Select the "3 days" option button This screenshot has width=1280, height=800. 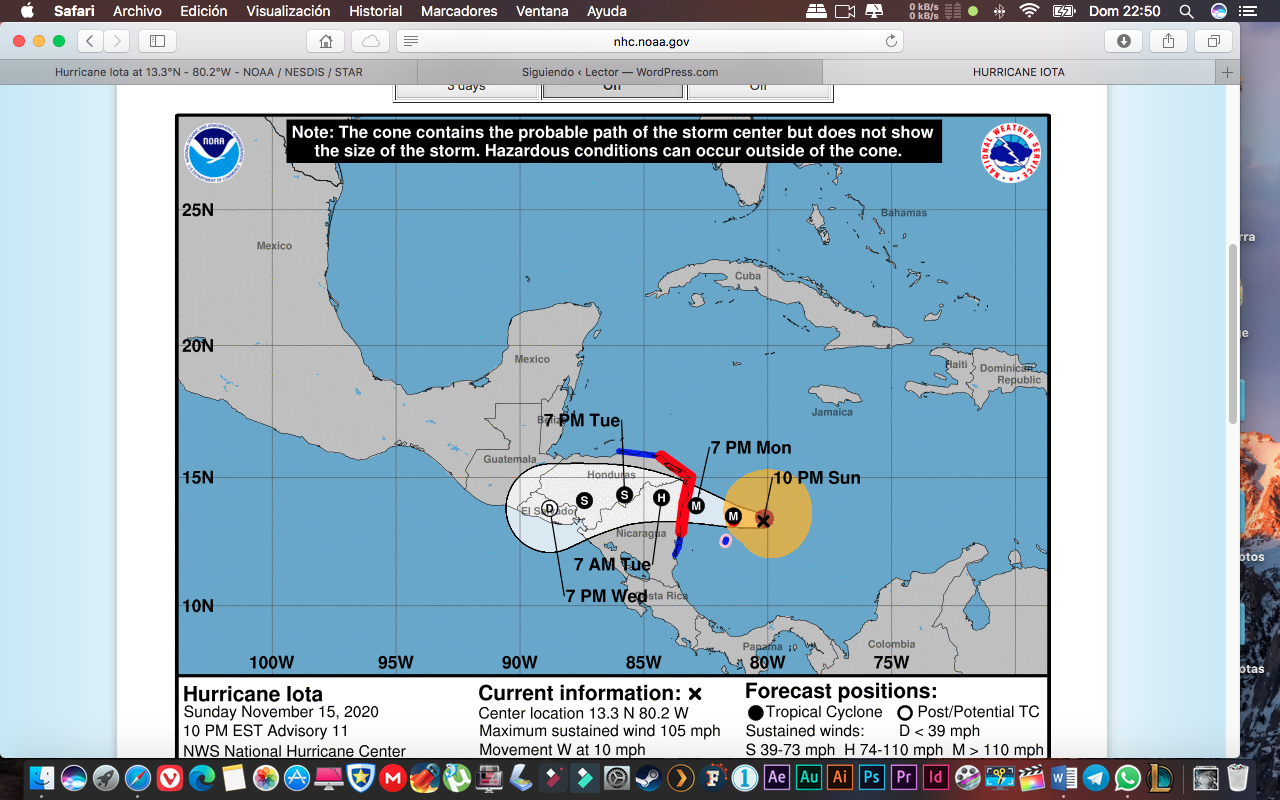(x=466, y=89)
